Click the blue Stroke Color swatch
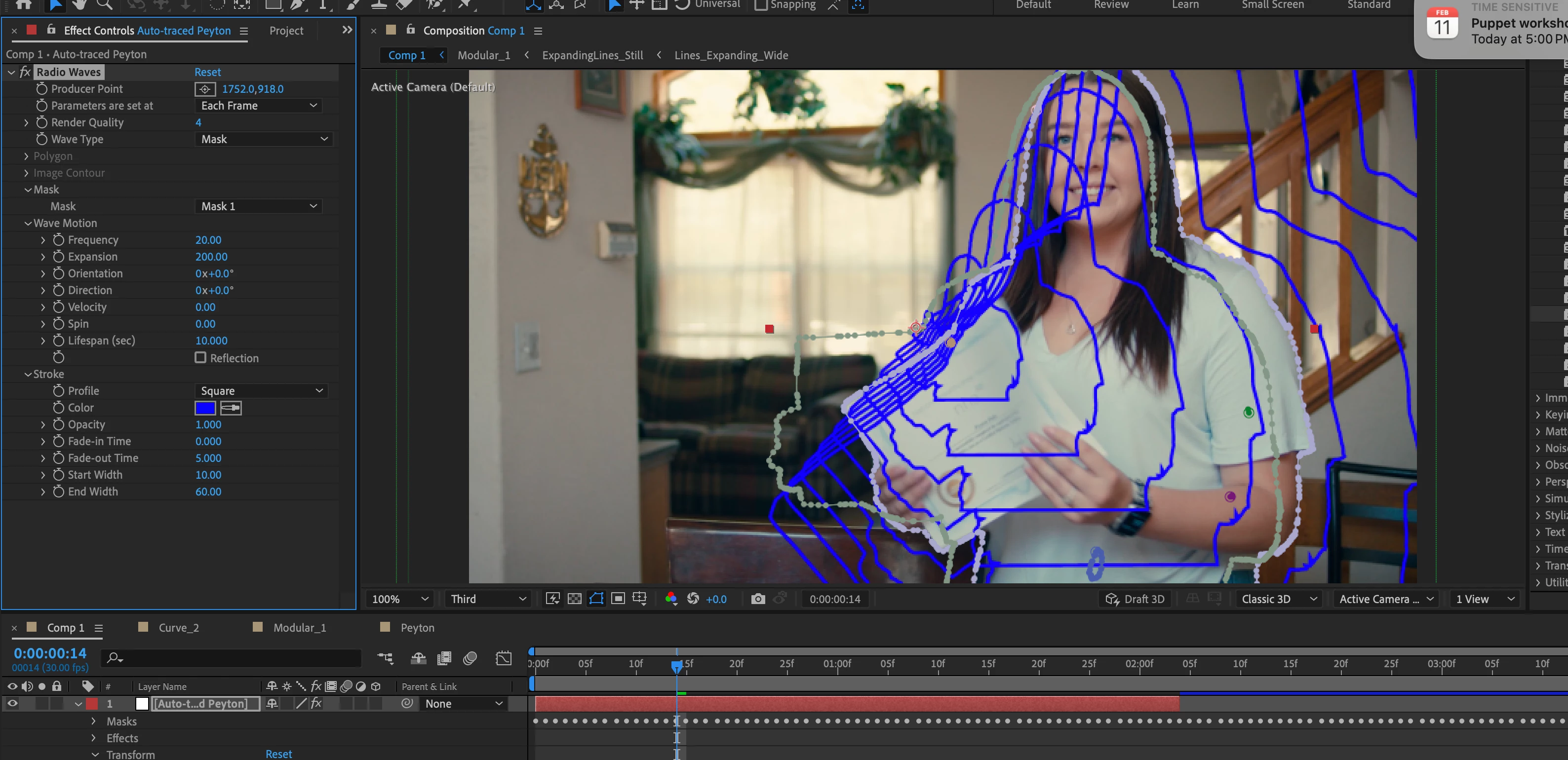This screenshot has height=760, width=1568. (205, 408)
